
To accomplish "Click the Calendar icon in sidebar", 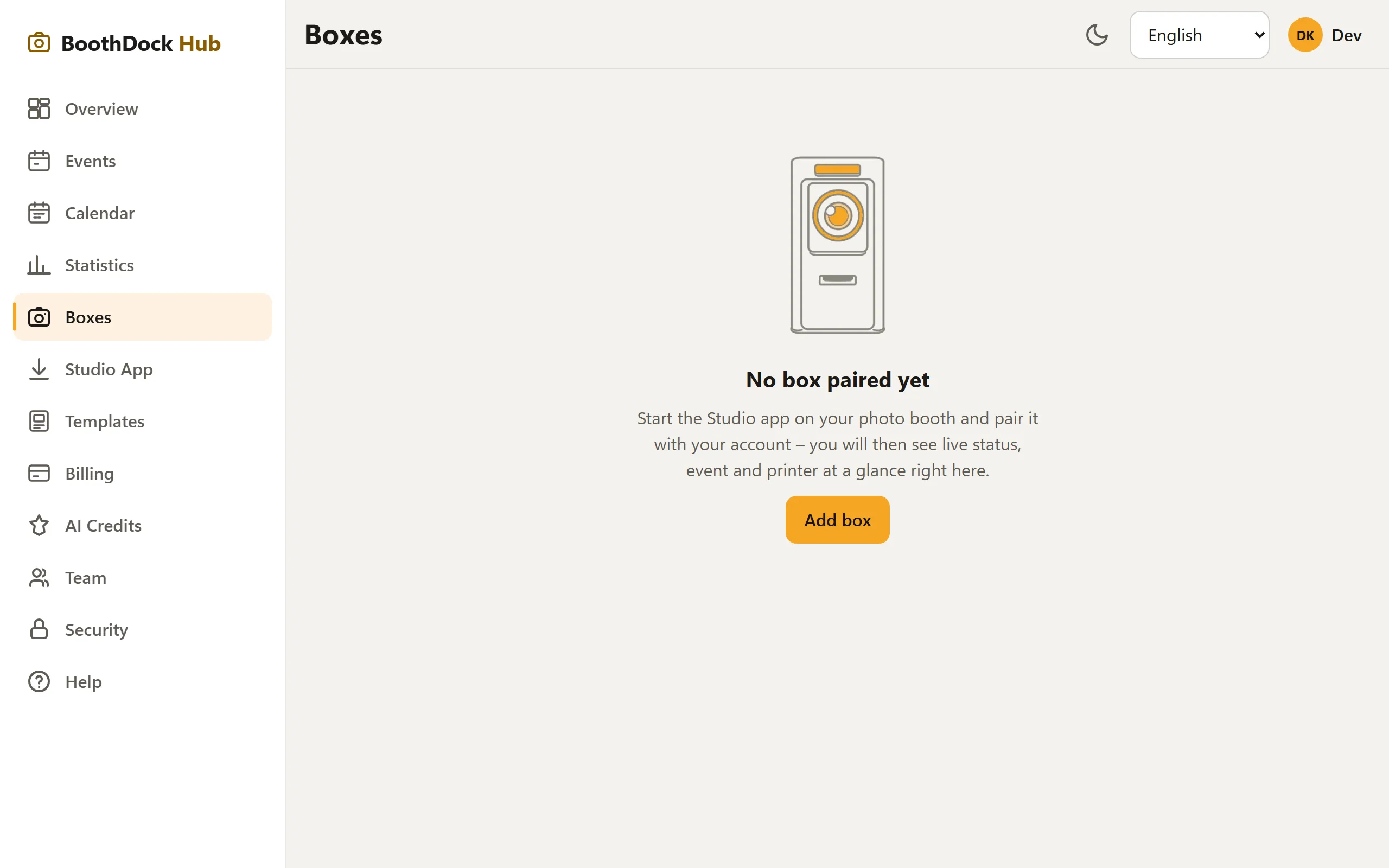I will coord(39,213).
